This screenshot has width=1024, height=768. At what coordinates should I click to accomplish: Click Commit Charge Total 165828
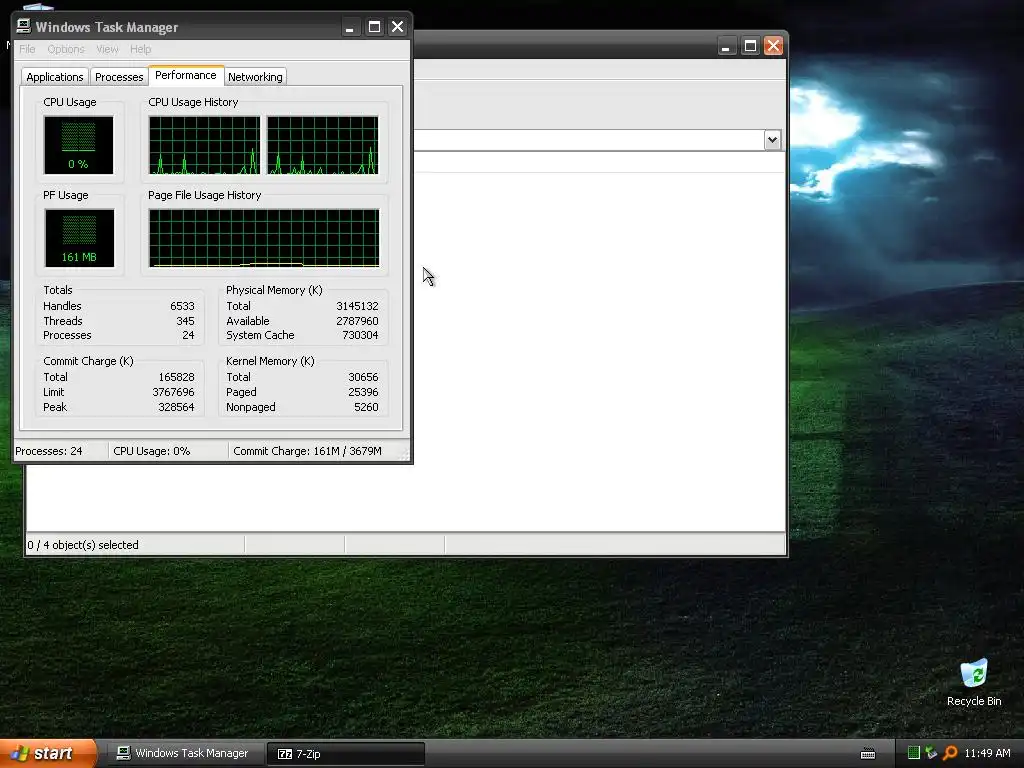pyautogui.click(x=176, y=377)
